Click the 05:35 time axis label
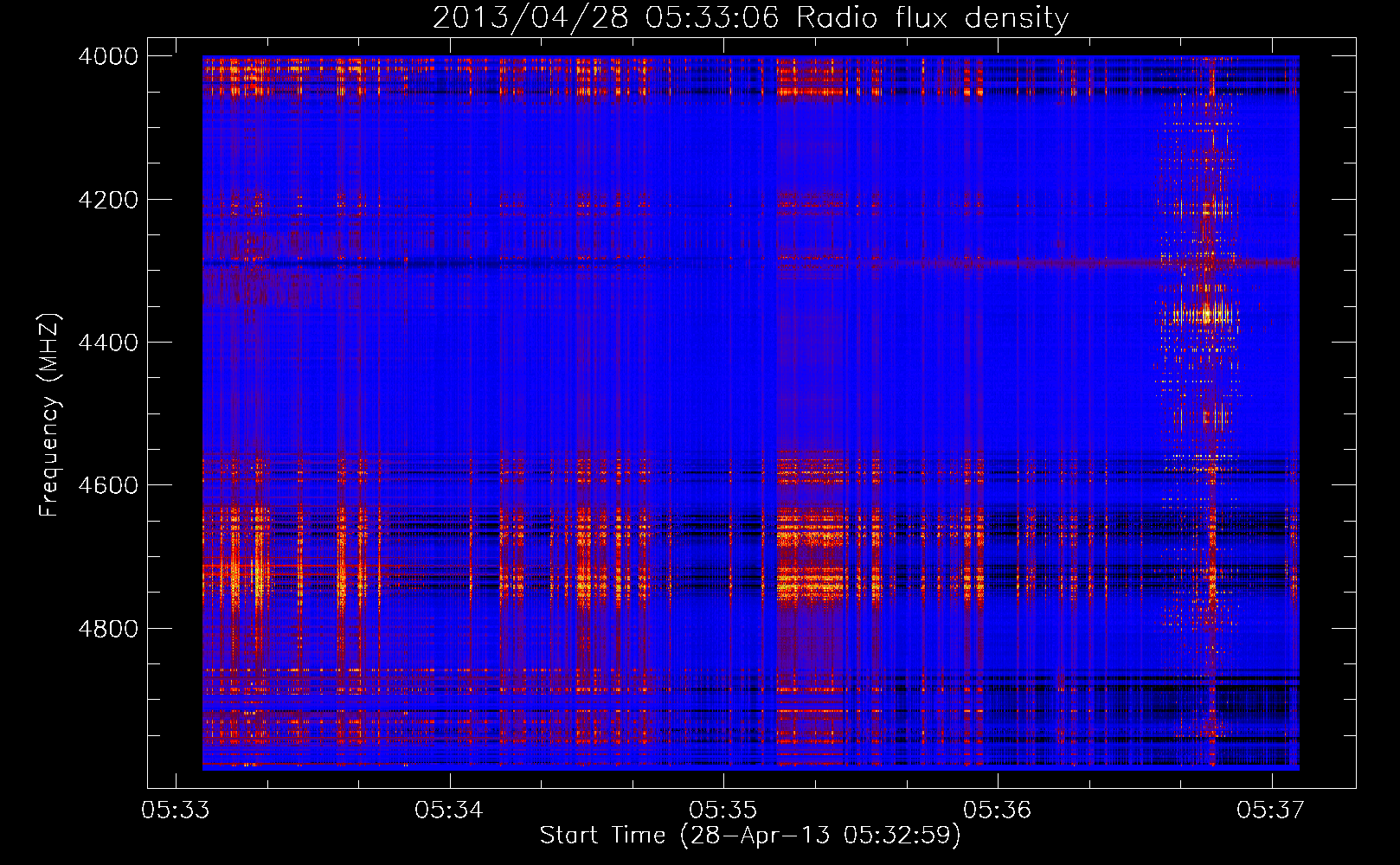Image resolution: width=1400 pixels, height=865 pixels. point(723,810)
